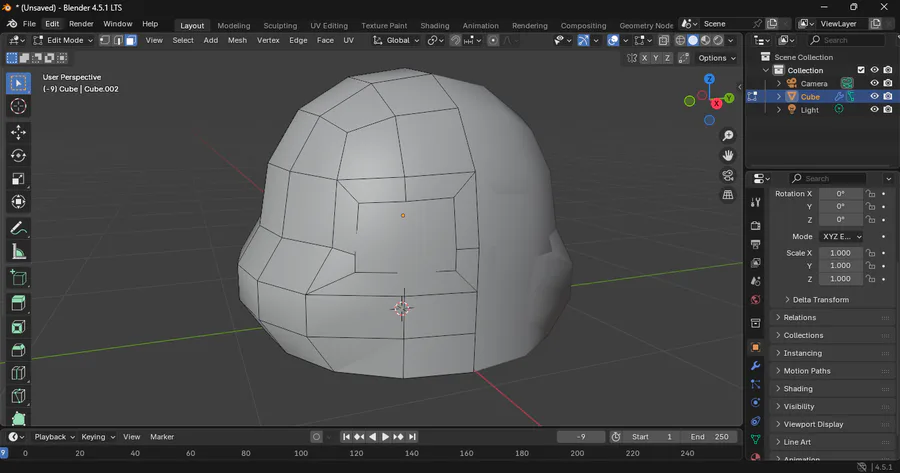Choose the Move tool
This screenshot has height=473, width=900.
coord(18,133)
